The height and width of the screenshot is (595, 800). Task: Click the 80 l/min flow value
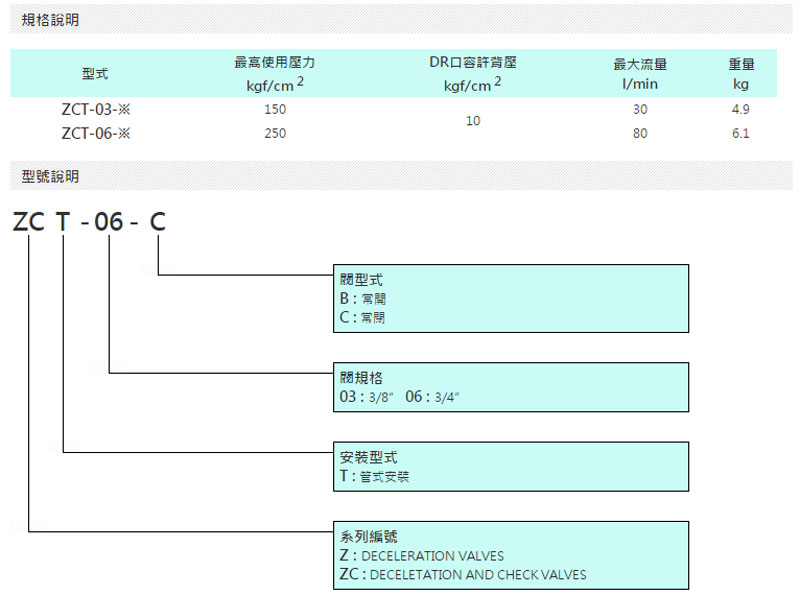(x=640, y=133)
